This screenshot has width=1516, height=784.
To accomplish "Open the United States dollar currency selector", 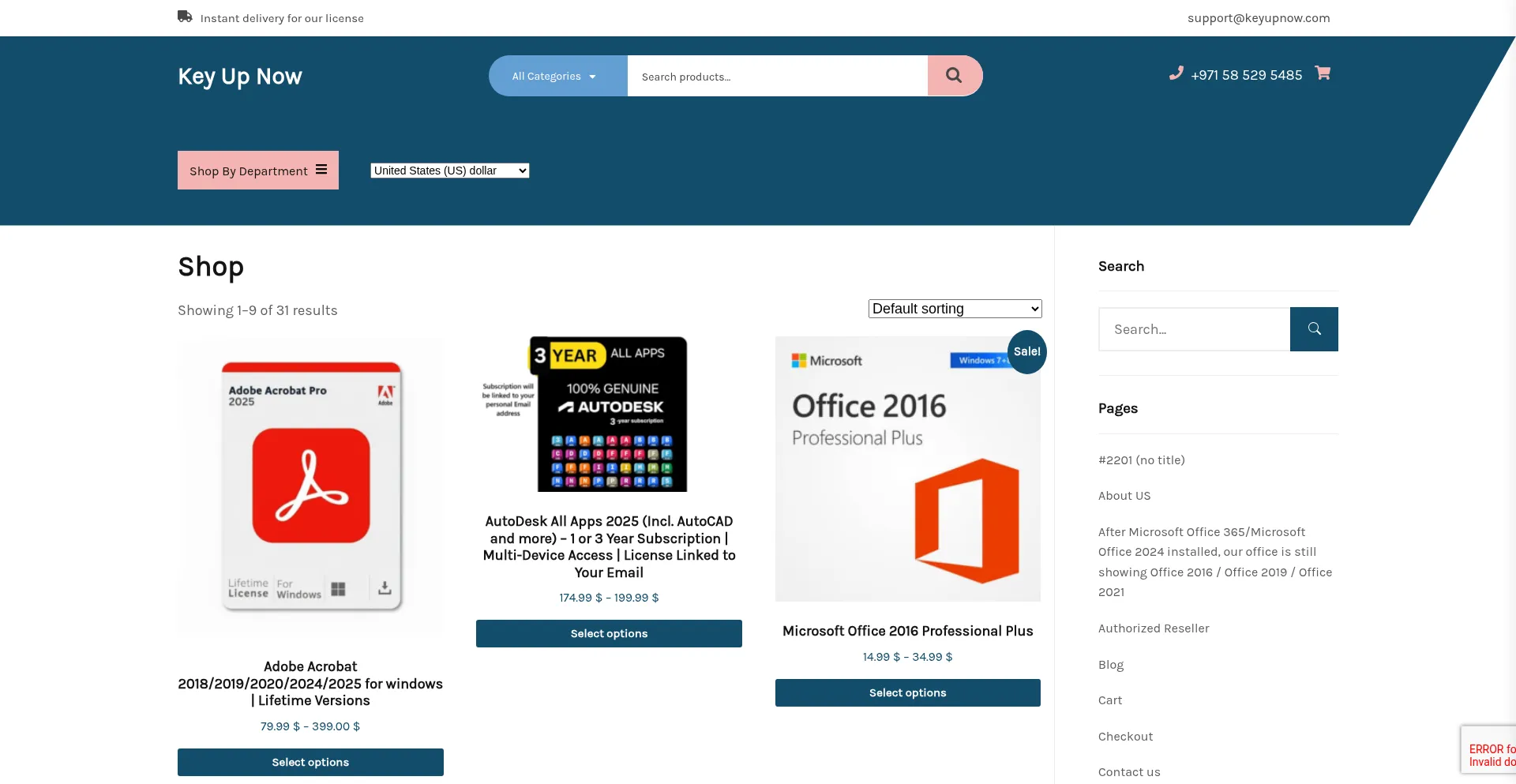I will (449, 171).
